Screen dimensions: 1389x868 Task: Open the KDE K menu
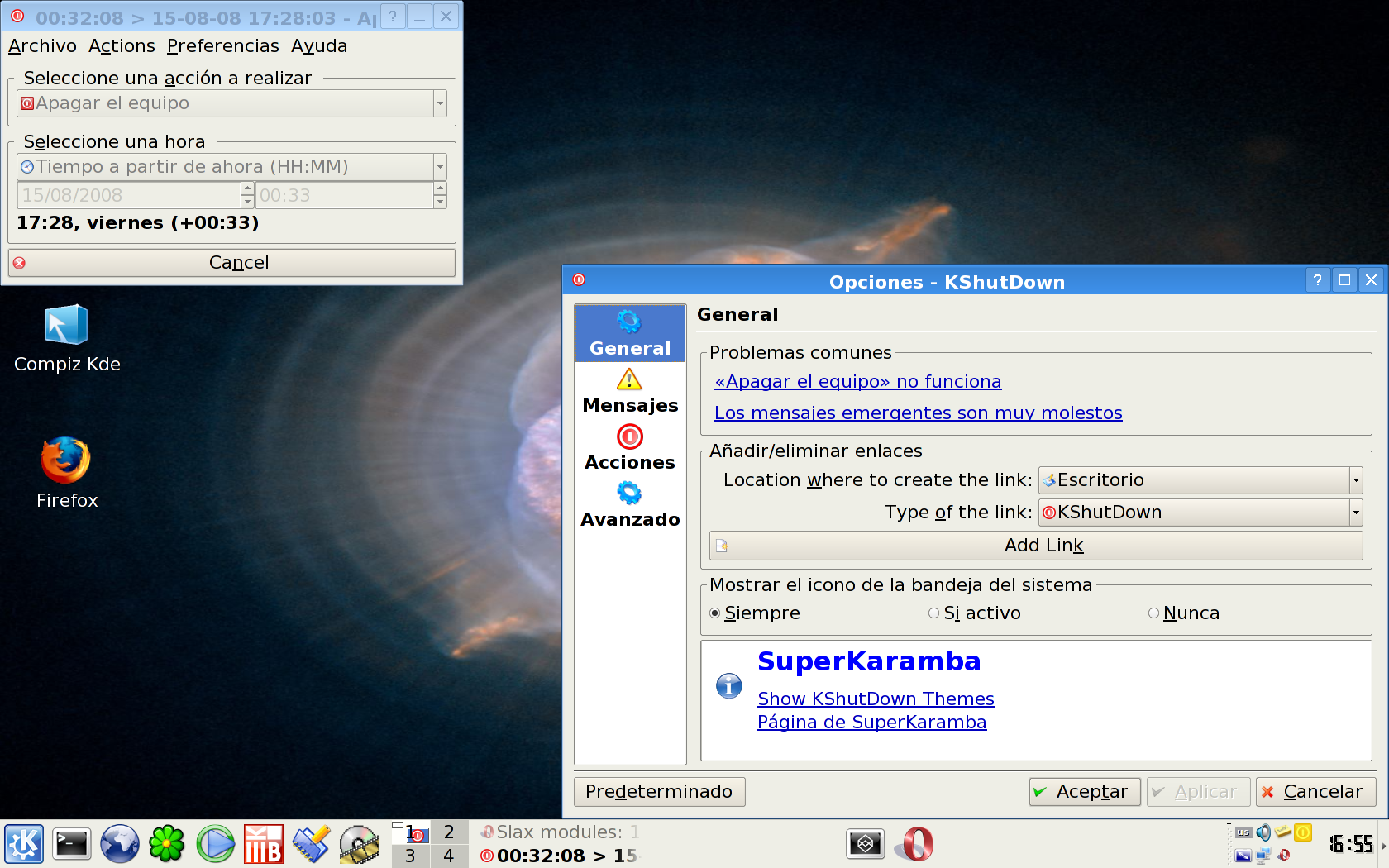click(x=24, y=844)
